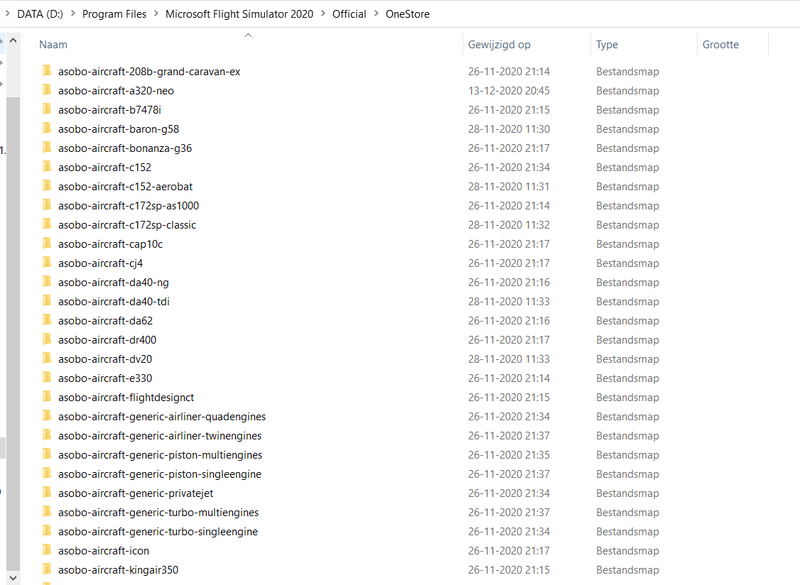Click folder icon of generic-airliner-quadengines
This screenshot has height=585, width=800.
point(47,416)
